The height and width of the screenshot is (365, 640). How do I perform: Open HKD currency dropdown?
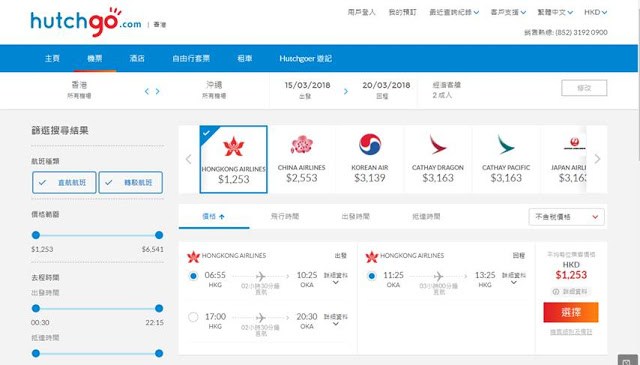coord(596,12)
